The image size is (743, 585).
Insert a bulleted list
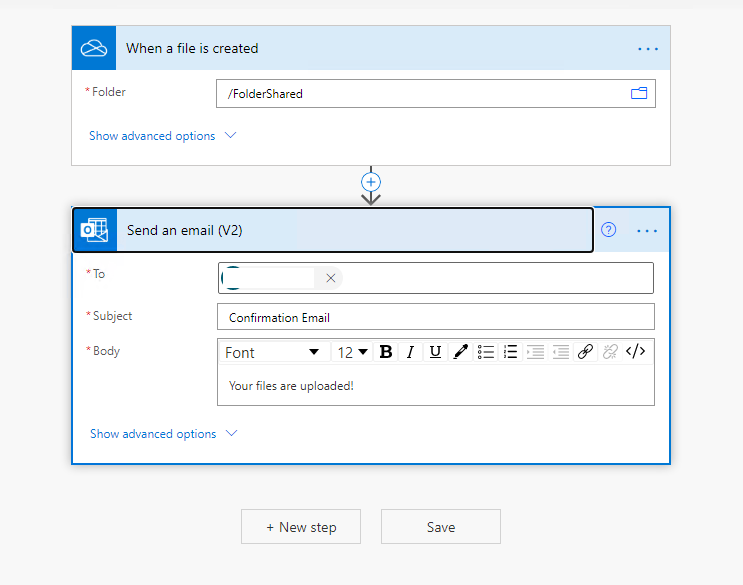[x=486, y=352]
